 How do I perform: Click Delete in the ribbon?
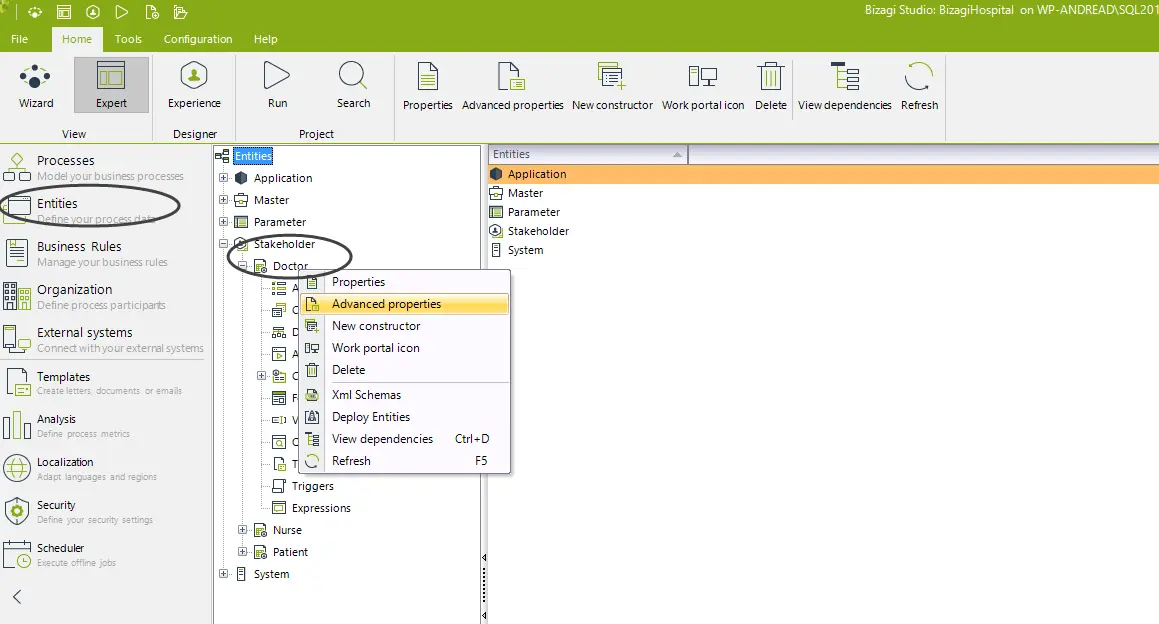coord(770,87)
